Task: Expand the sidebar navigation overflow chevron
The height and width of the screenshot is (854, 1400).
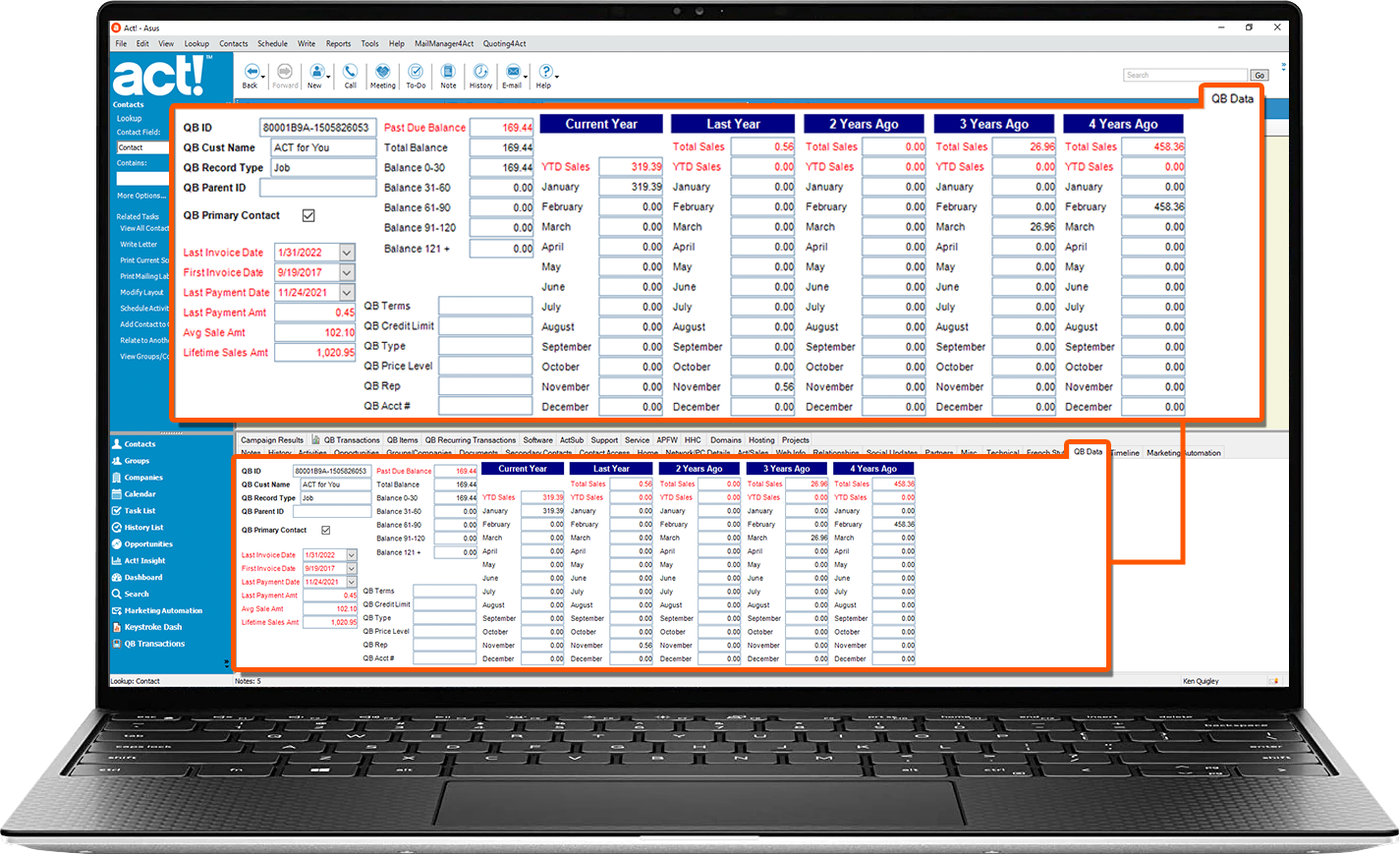Action: pos(226,663)
